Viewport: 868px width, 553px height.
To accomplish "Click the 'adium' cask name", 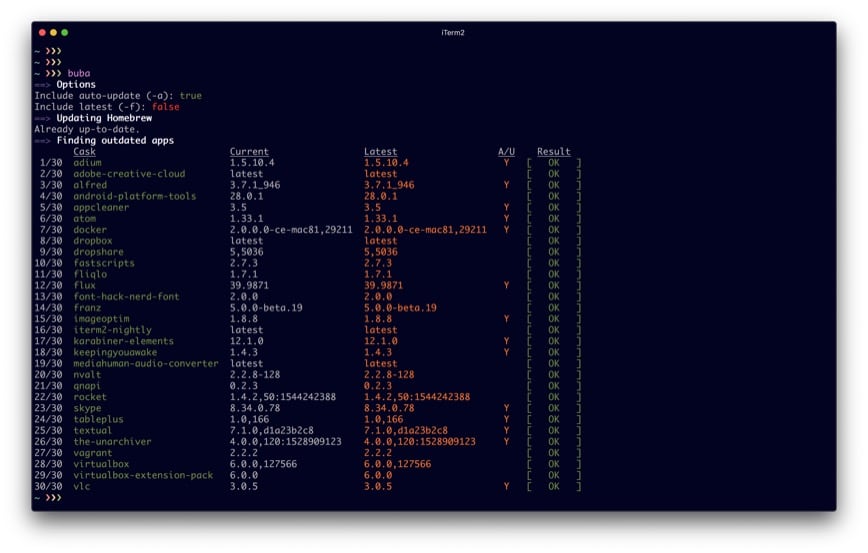I will point(87,163).
